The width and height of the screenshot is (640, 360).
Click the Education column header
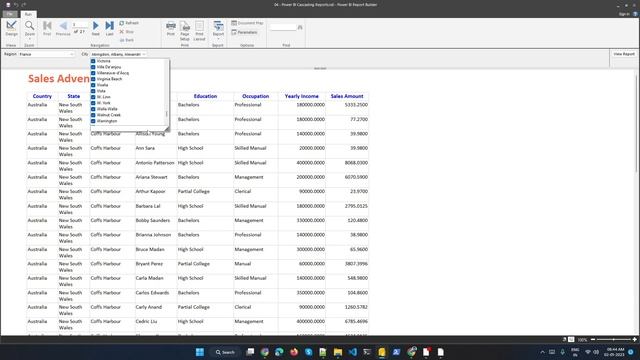point(205,96)
